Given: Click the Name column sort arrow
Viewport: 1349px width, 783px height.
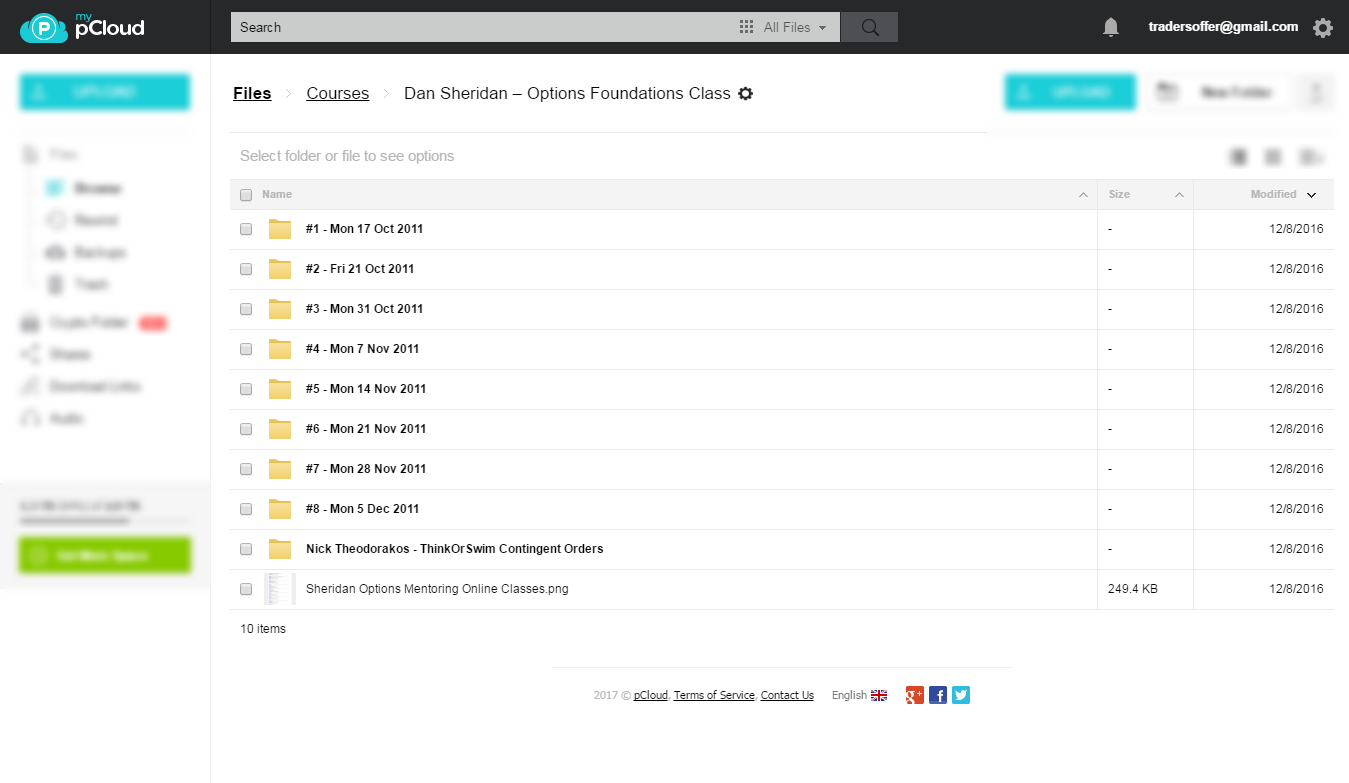Looking at the screenshot, I should coord(1083,195).
